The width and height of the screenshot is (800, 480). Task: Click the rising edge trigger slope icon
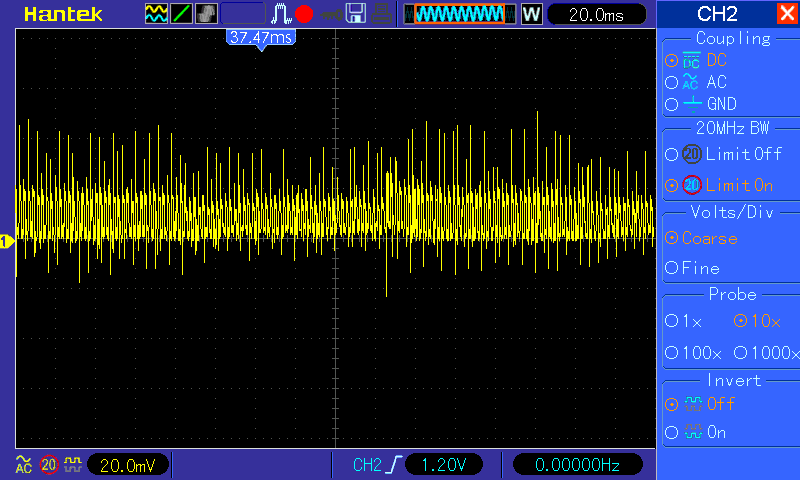[x=394, y=465]
